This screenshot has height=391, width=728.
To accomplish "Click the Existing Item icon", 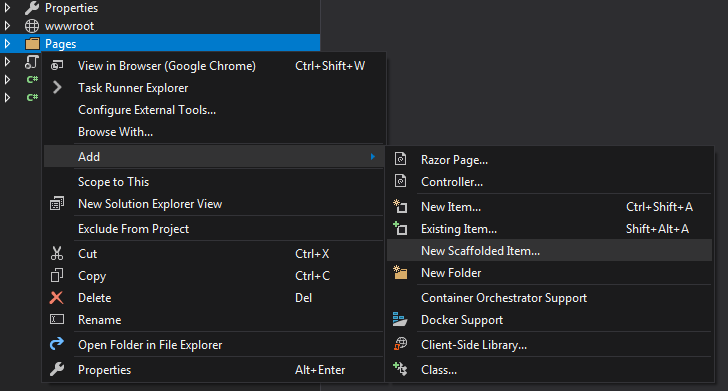I will click(400, 228).
